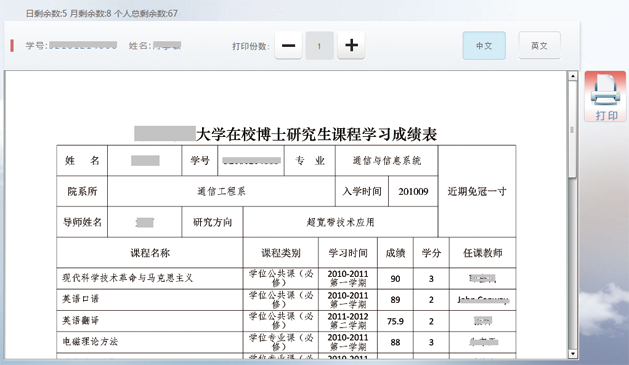Click the 超宽带技术应用 research direction cell
This screenshot has width=629, height=365.
coord(340,222)
